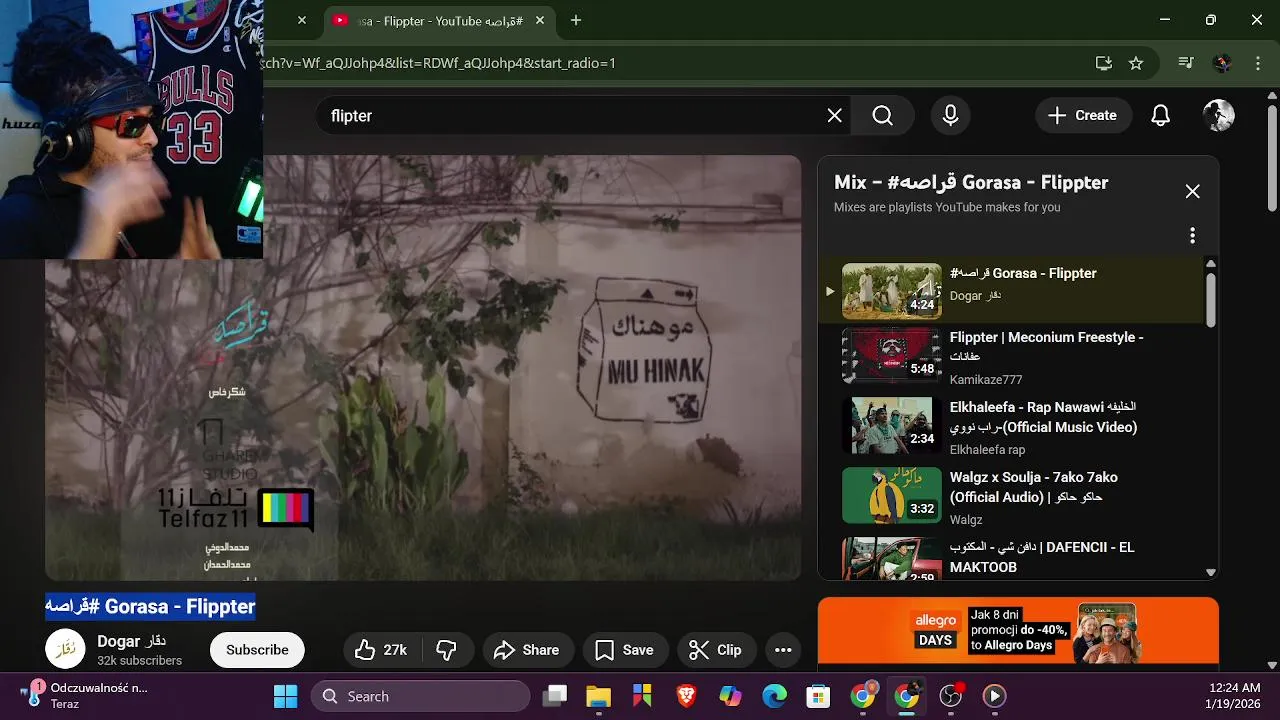Viewport: 1280px width, 720px height.
Task: Open the Mix playlist three-dot options
Action: click(1192, 236)
